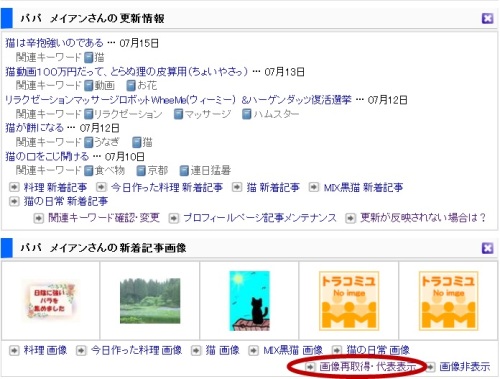
Task: Open MIX黒猫 新着記事 link
Action: [363, 187]
